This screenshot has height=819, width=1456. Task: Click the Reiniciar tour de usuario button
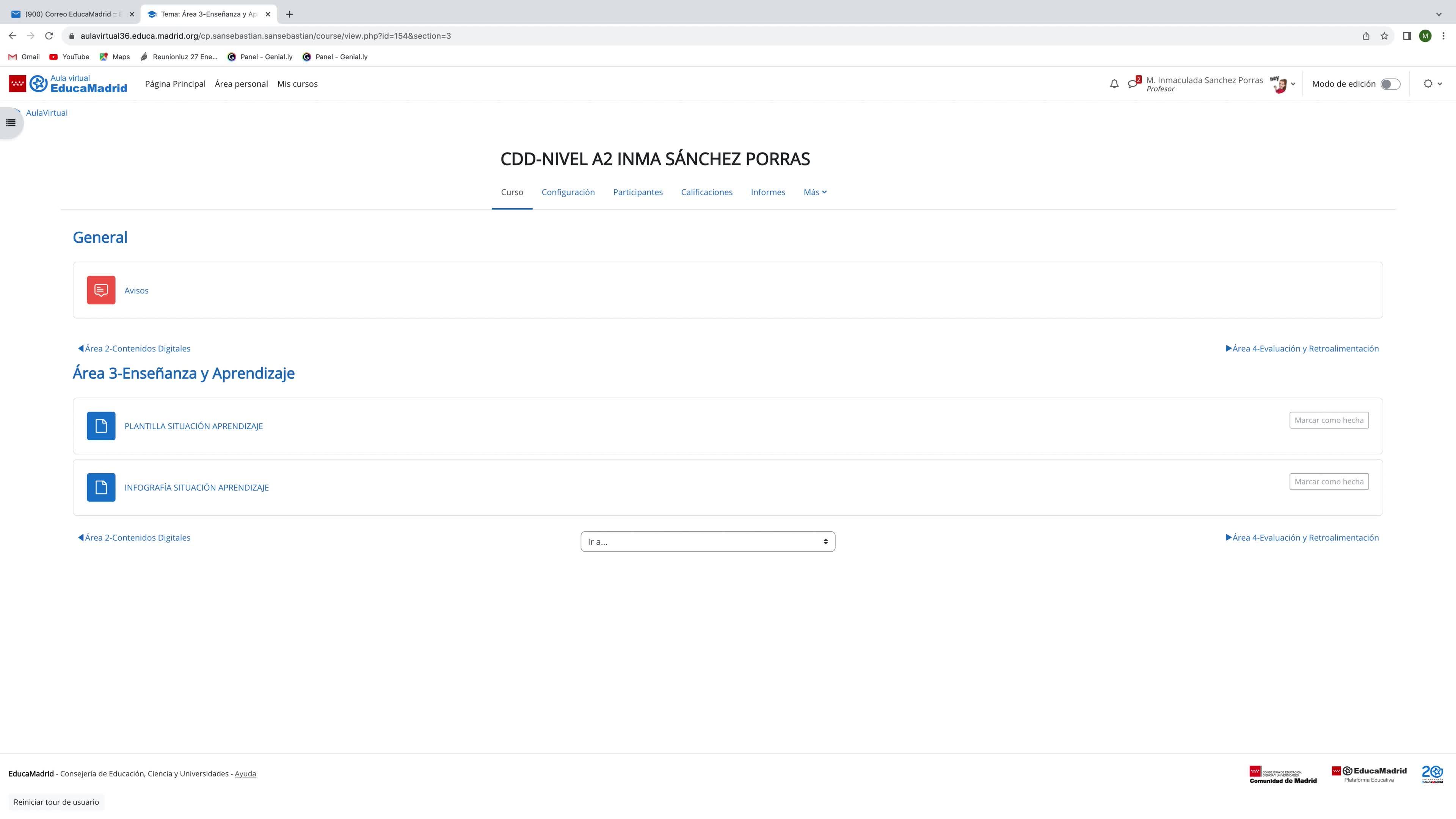[x=56, y=802]
